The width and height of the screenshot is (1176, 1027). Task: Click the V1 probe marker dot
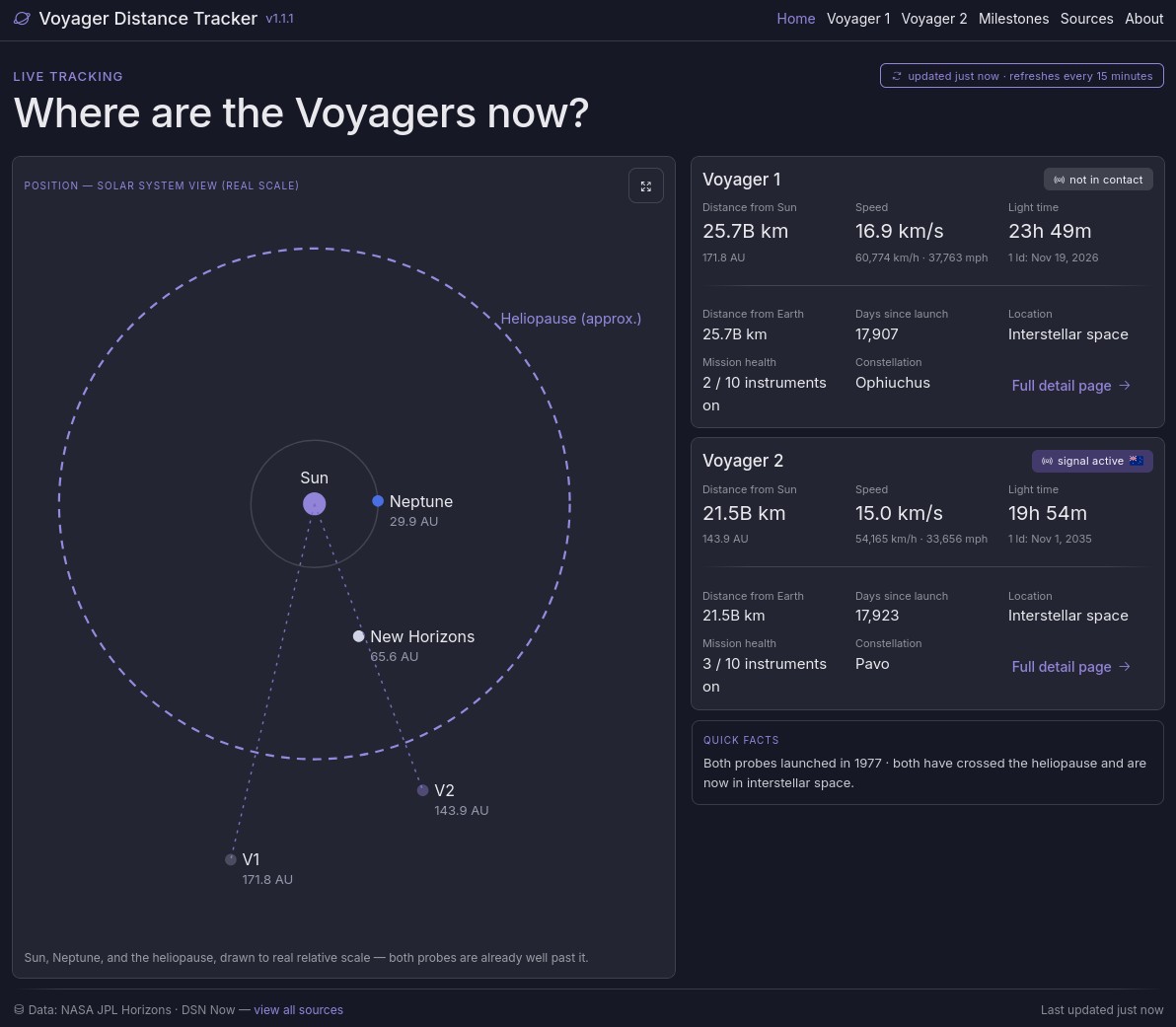point(230,859)
